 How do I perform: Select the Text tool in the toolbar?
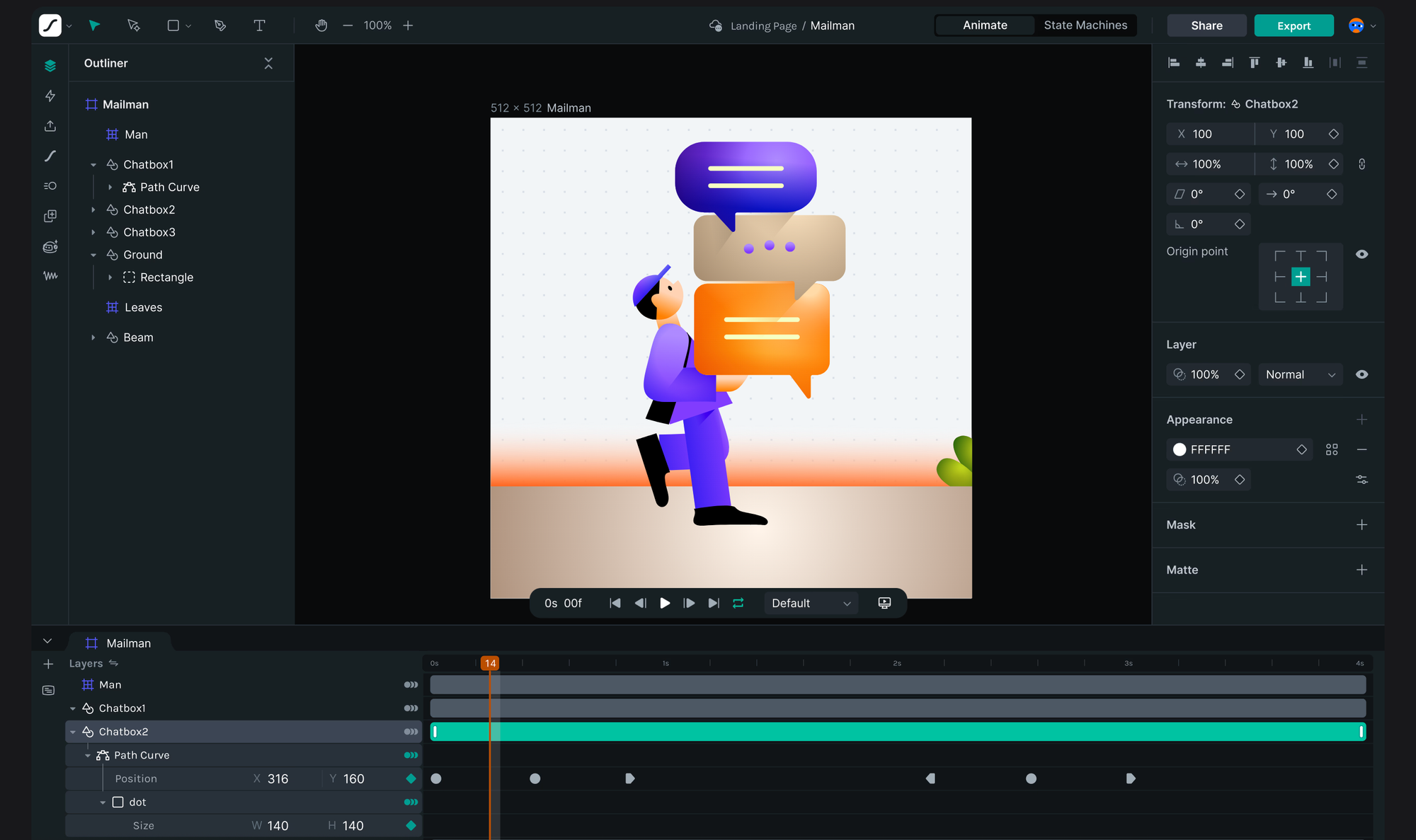tap(259, 25)
